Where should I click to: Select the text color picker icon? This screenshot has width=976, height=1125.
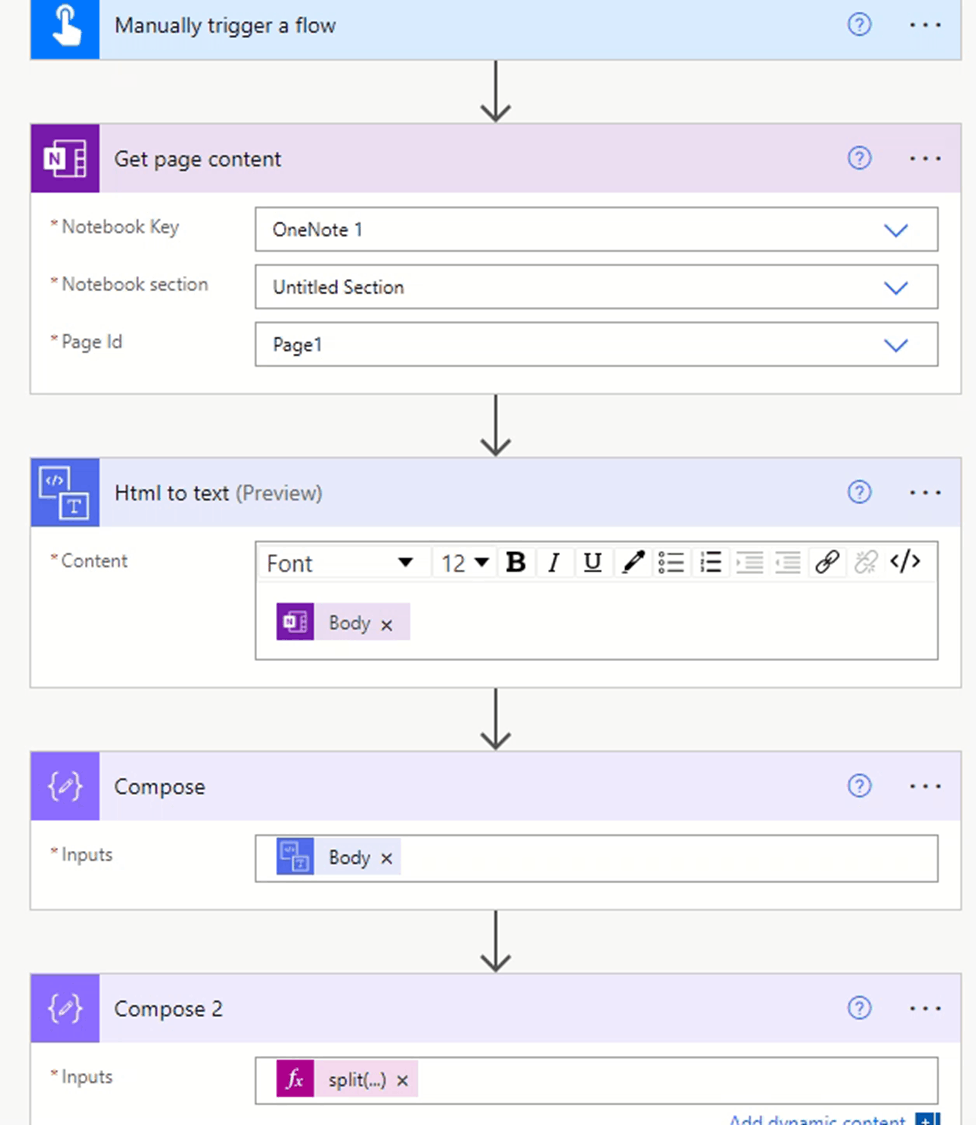[632, 561]
